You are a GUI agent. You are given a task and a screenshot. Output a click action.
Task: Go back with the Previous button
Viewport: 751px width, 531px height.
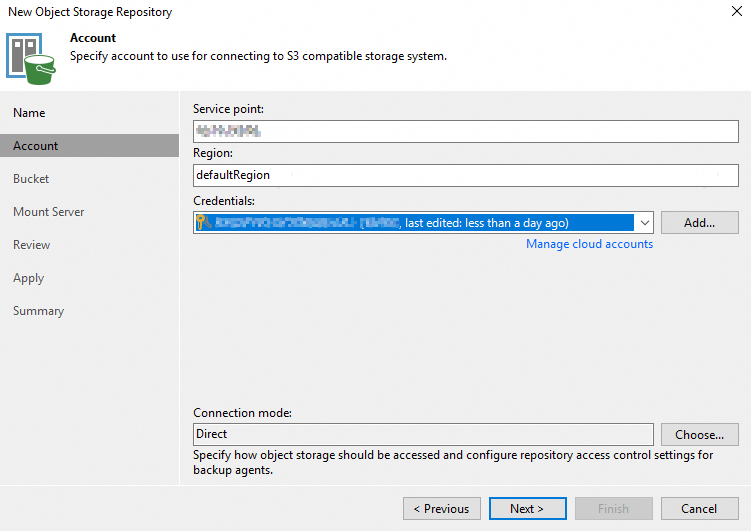(442, 509)
